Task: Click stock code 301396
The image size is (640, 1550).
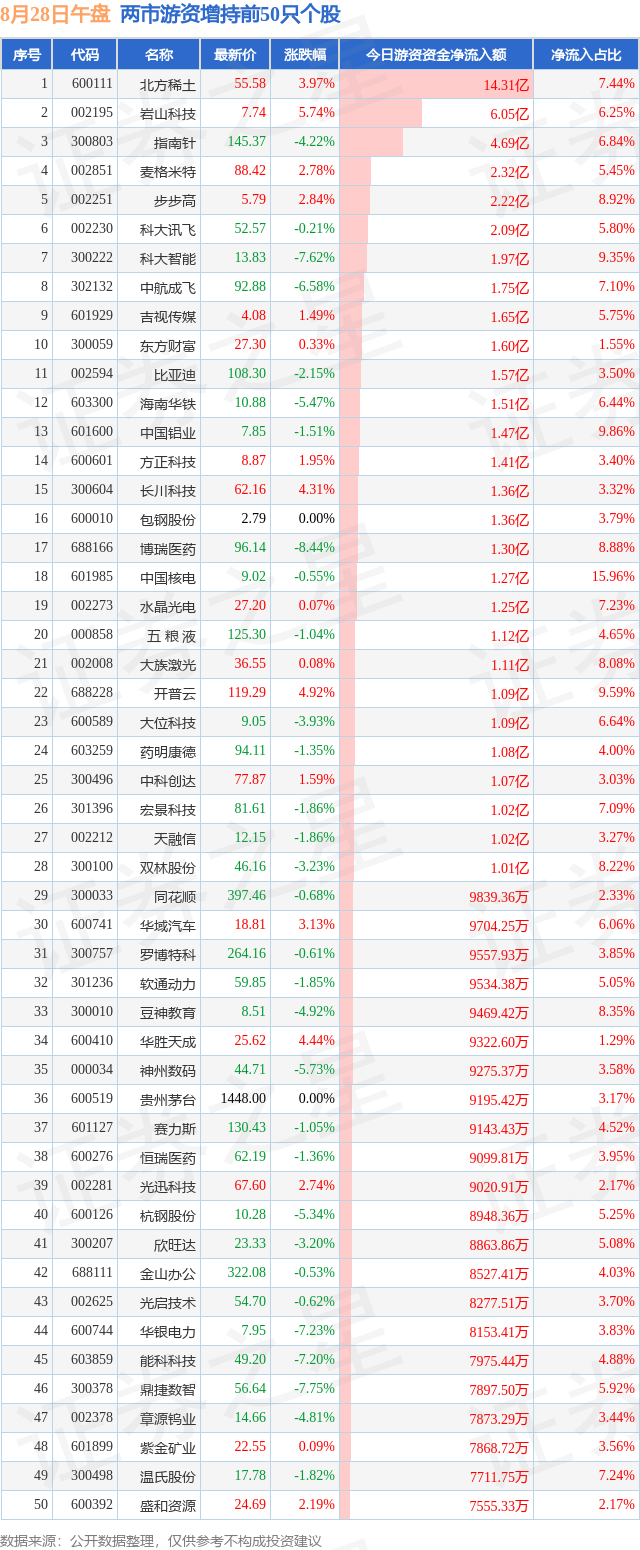Action: point(92,809)
